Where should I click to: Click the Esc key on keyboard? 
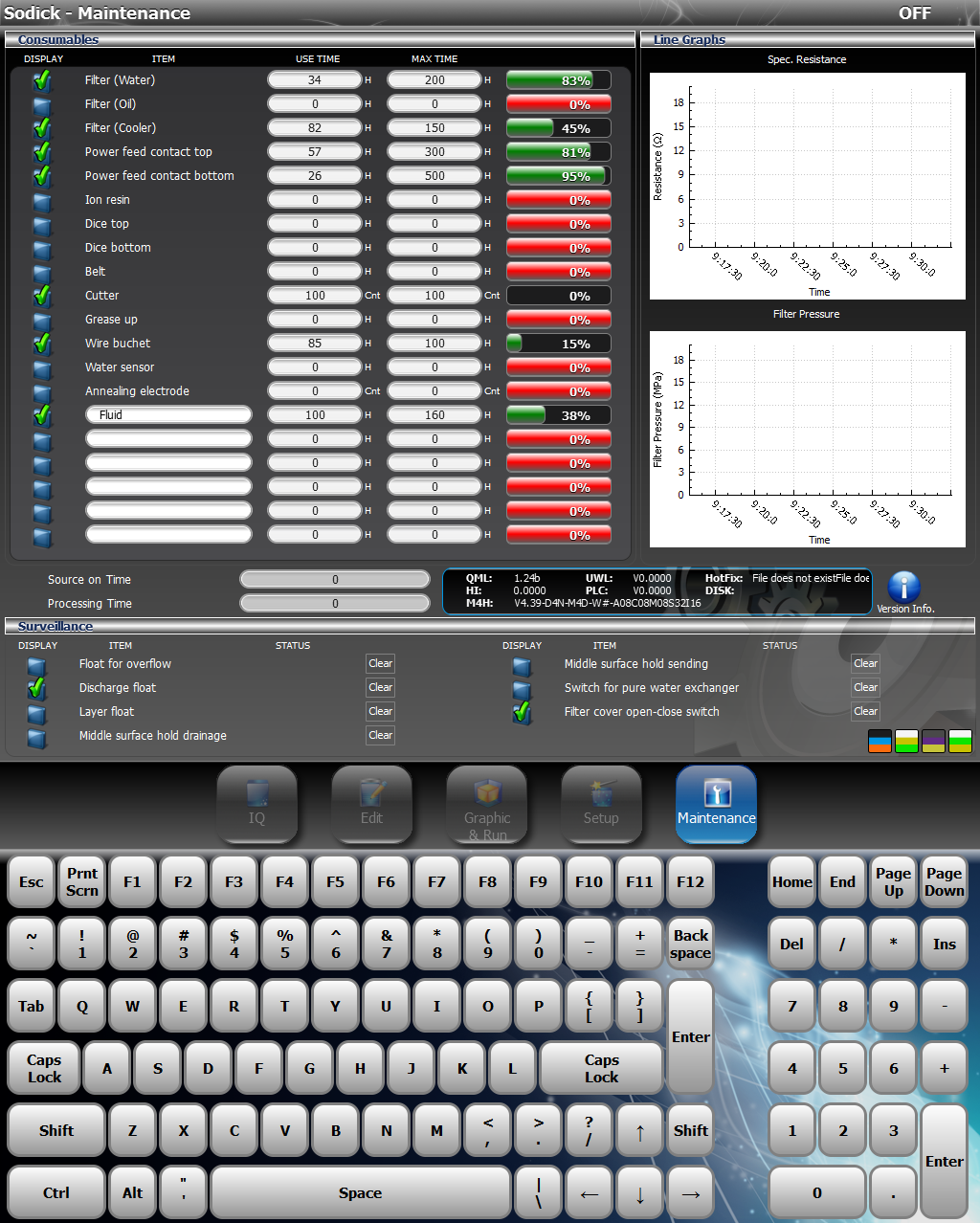tap(32, 882)
